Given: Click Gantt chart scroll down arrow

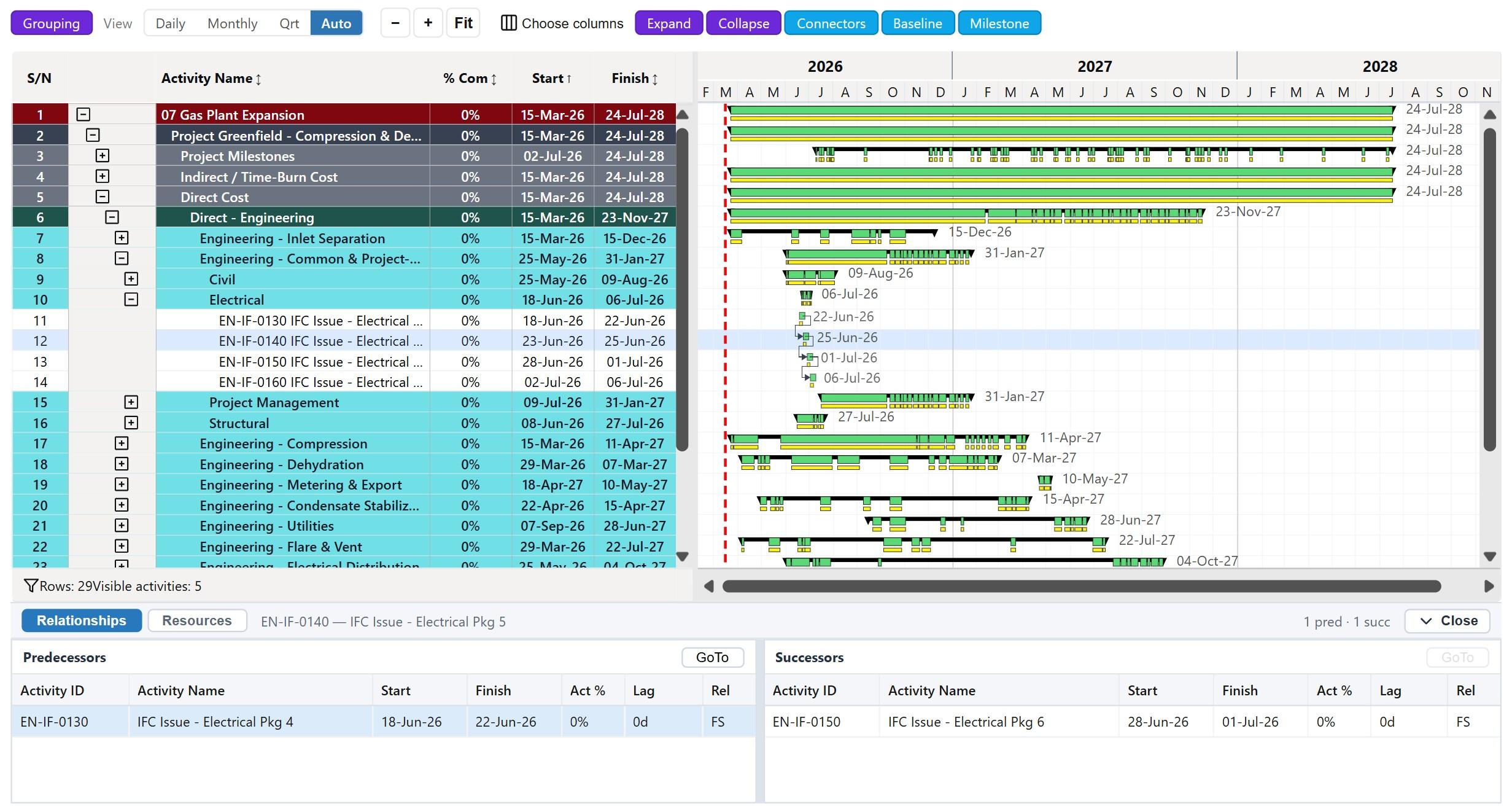Looking at the screenshot, I should (x=1490, y=556).
